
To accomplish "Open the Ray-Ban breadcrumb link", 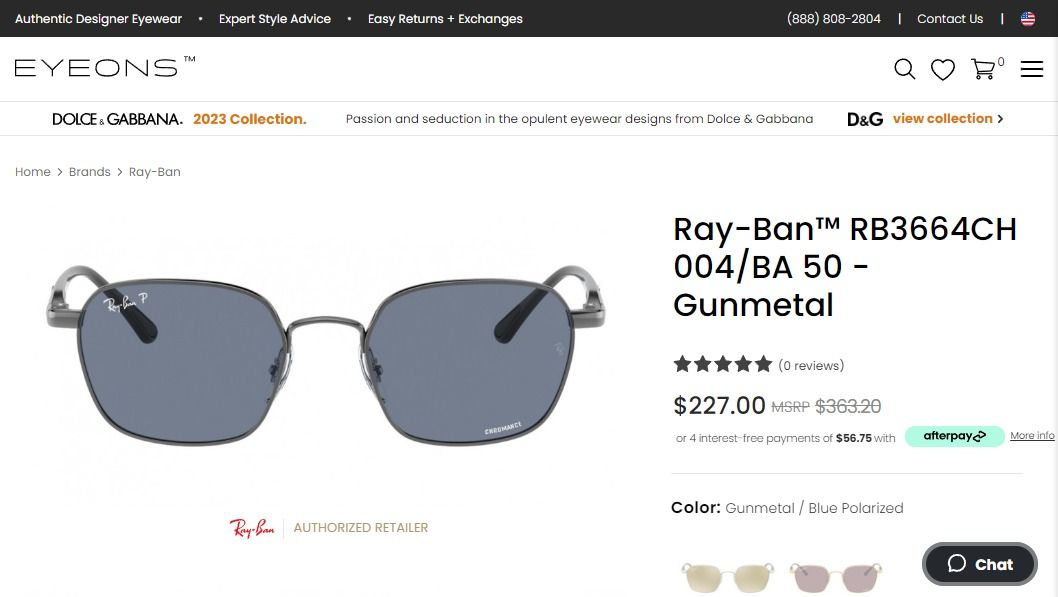I will [x=155, y=172].
